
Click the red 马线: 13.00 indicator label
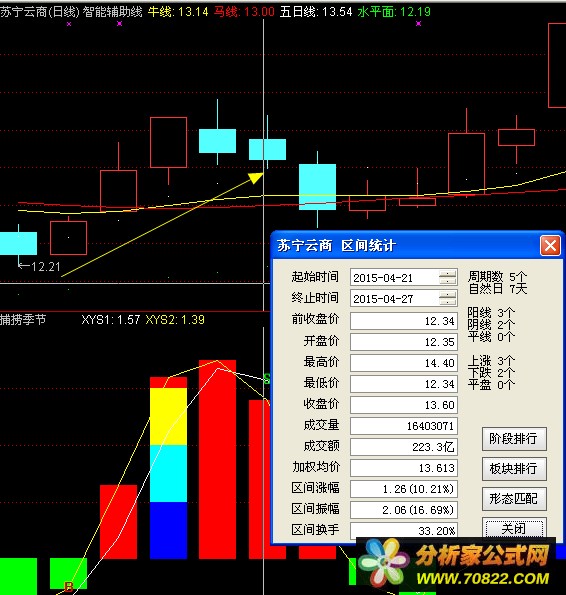pos(244,12)
